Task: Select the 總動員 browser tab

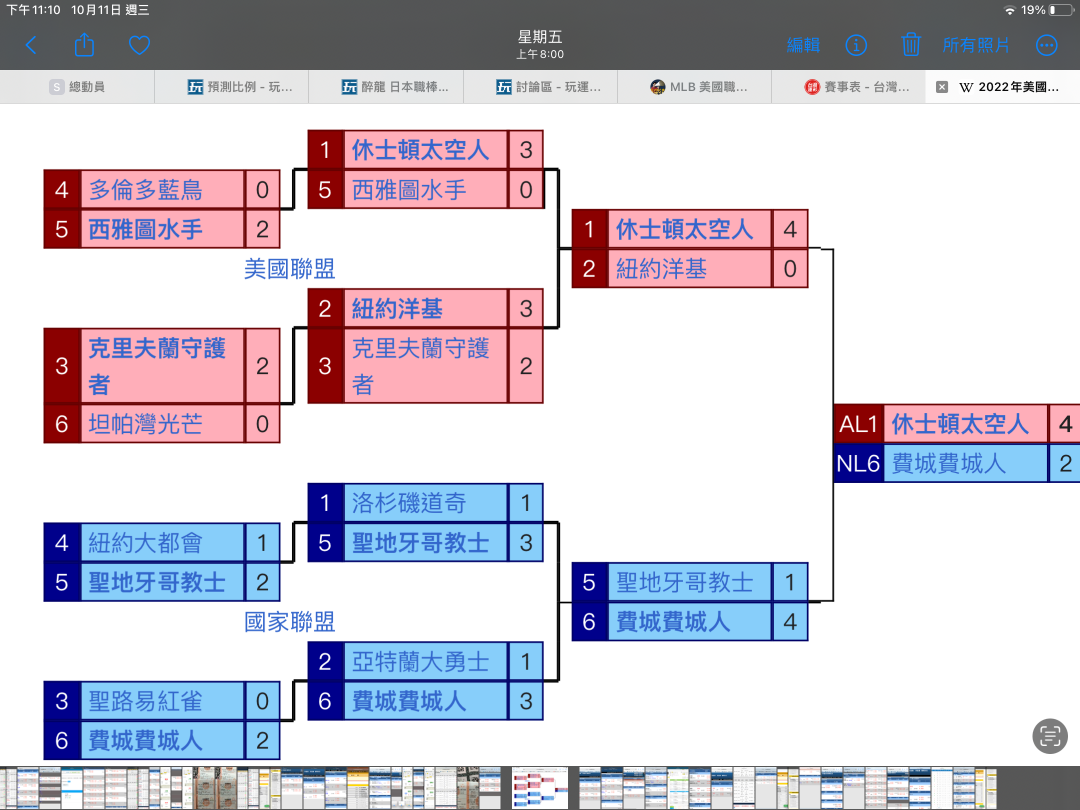Action: click(x=77, y=87)
